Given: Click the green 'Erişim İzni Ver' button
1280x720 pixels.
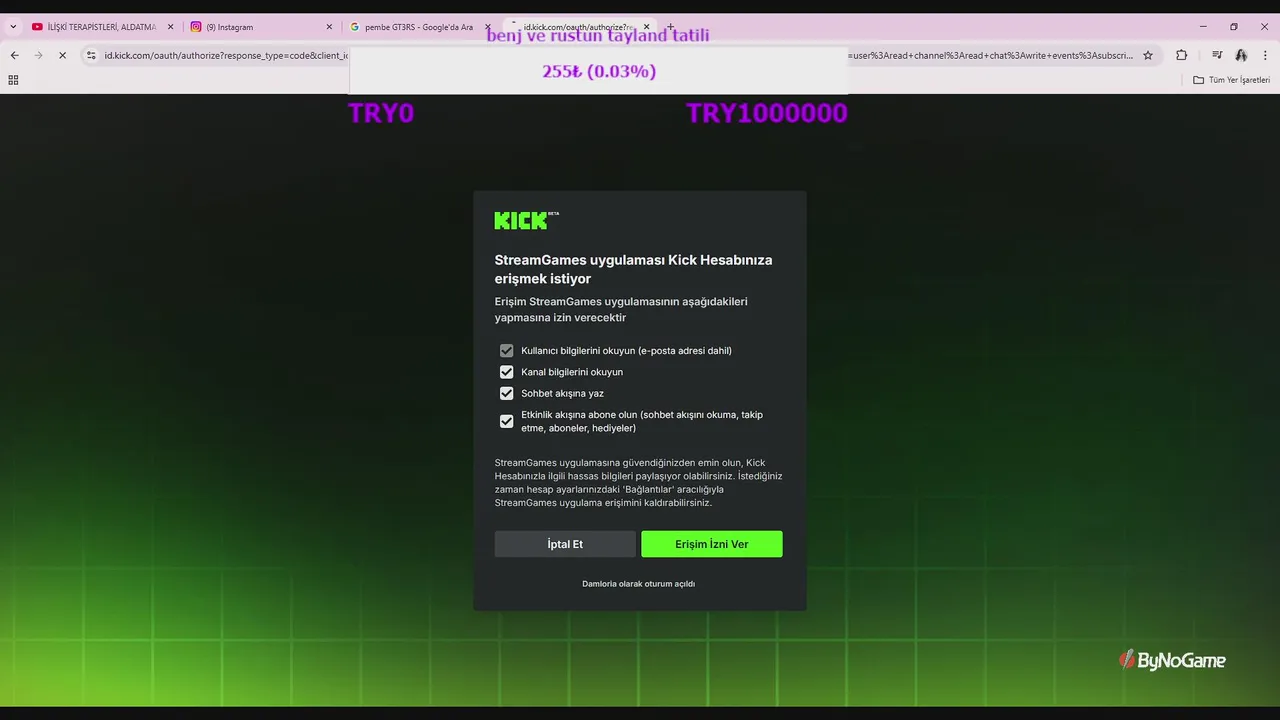Looking at the screenshot, I should click(712, 544).
